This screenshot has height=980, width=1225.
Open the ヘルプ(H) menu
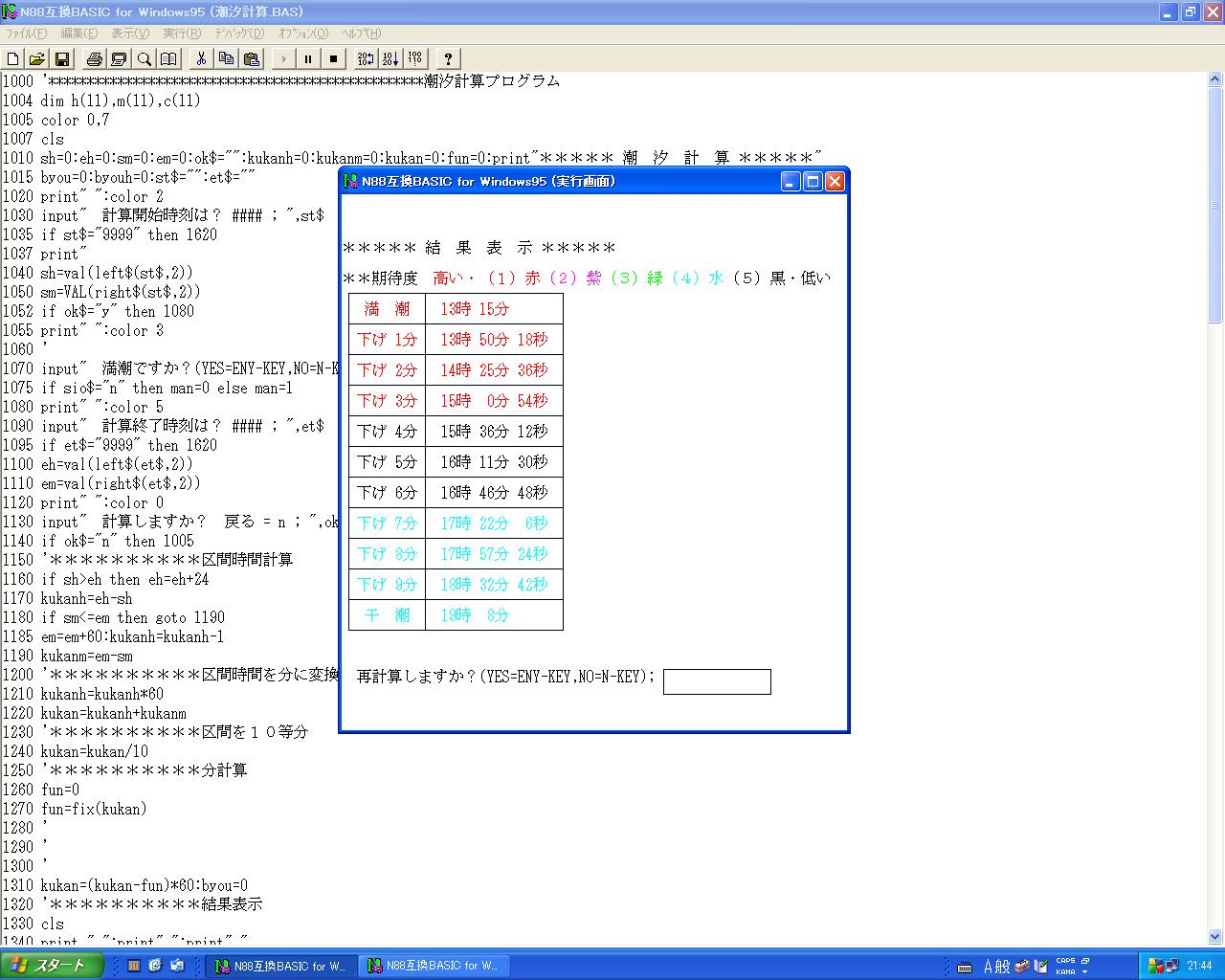(x=362, y=33)
